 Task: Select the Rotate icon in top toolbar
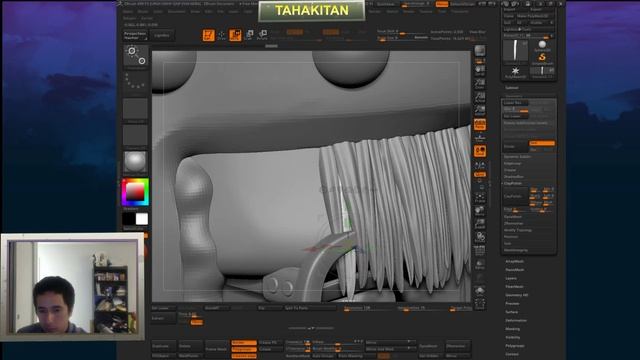coord(262,35)
